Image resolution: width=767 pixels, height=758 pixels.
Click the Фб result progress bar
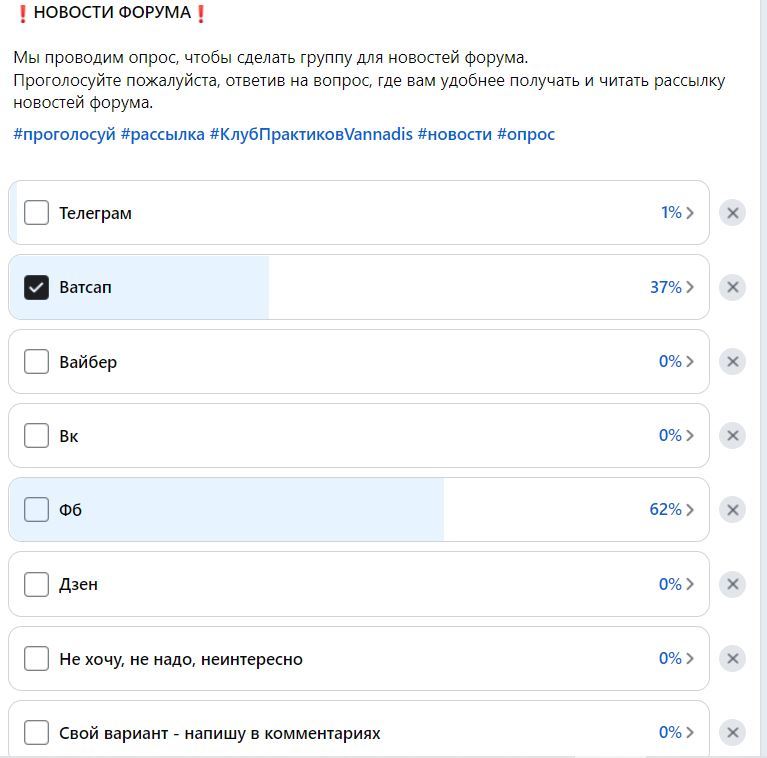tap(226, 510)
